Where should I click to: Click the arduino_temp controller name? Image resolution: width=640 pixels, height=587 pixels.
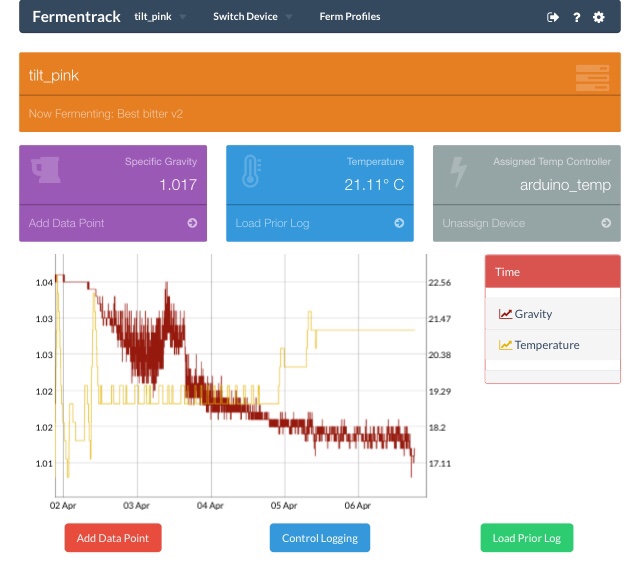tap(565, 185)
